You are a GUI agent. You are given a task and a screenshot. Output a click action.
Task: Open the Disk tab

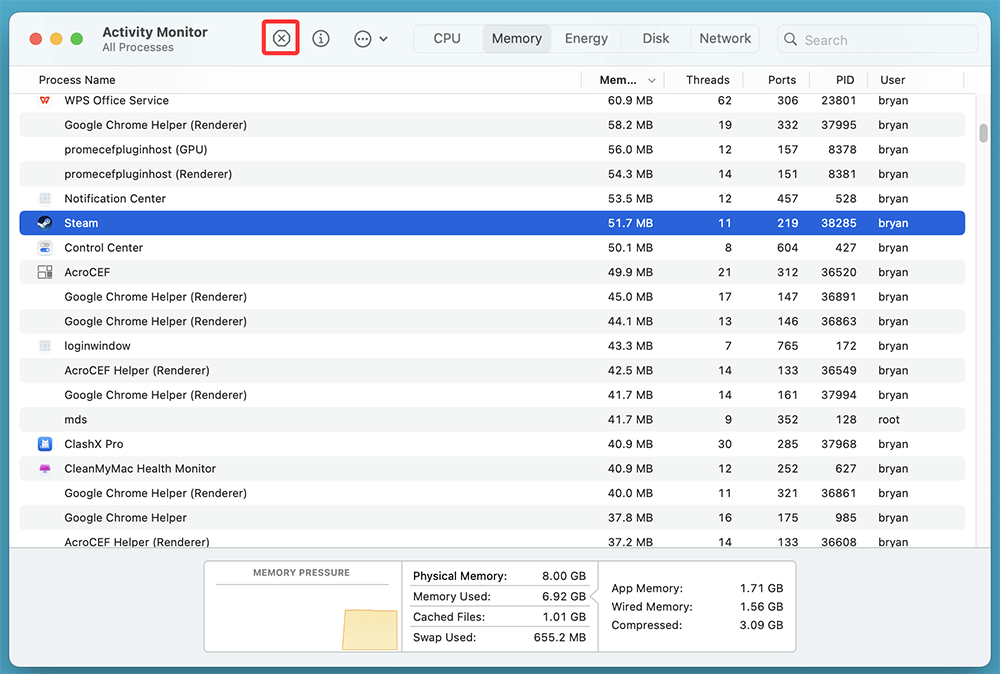point(656,39)
